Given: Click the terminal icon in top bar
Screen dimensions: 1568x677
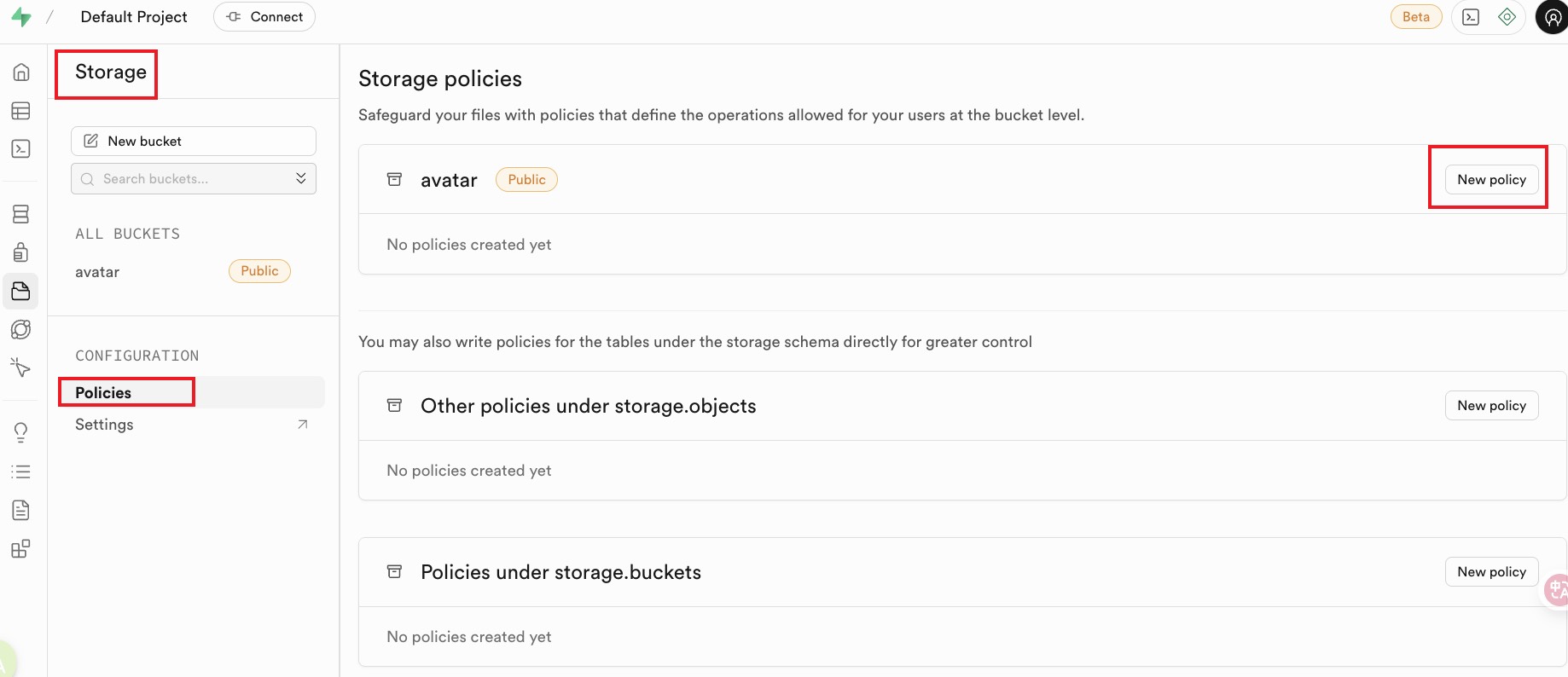Looking at the screenshot, I should point(1471,17).
